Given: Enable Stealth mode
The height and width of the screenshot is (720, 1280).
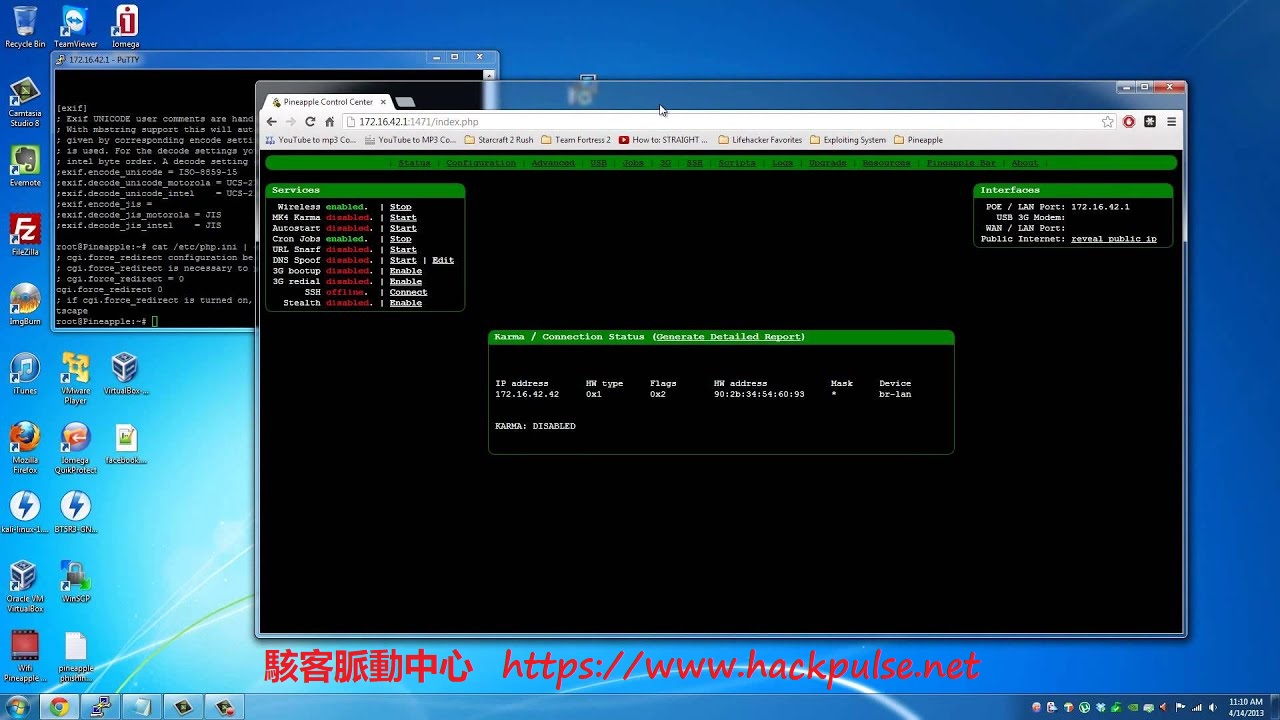Looking at the screenshot, I should (405, 303).
